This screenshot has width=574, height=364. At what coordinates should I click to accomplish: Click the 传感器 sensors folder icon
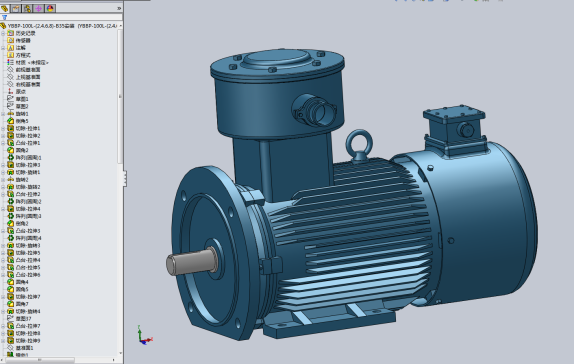[11, 40]
